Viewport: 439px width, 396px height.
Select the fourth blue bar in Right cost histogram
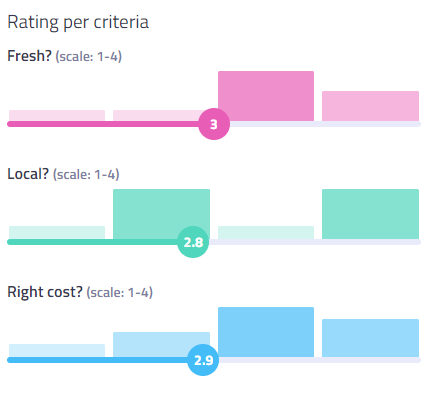click(x=370, y=338)
